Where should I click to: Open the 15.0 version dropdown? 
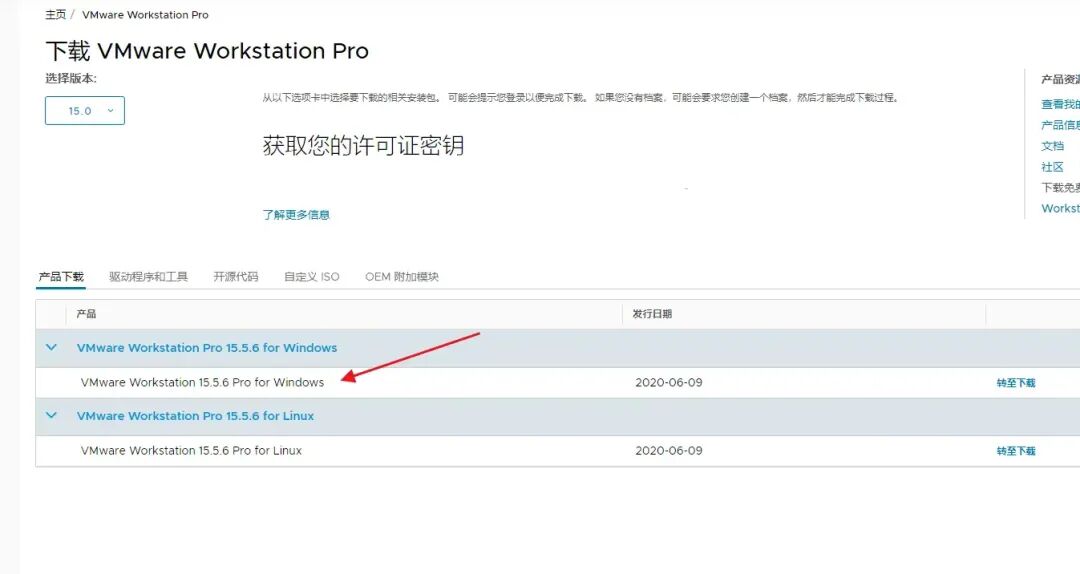85,111
